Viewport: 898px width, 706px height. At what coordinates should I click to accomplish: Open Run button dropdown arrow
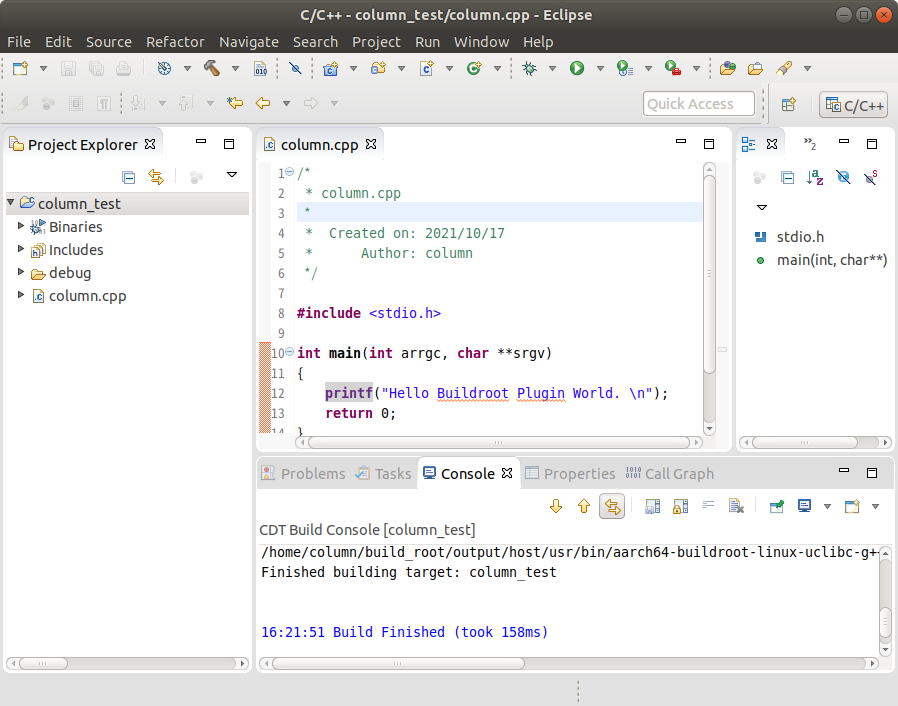[600, 69]
